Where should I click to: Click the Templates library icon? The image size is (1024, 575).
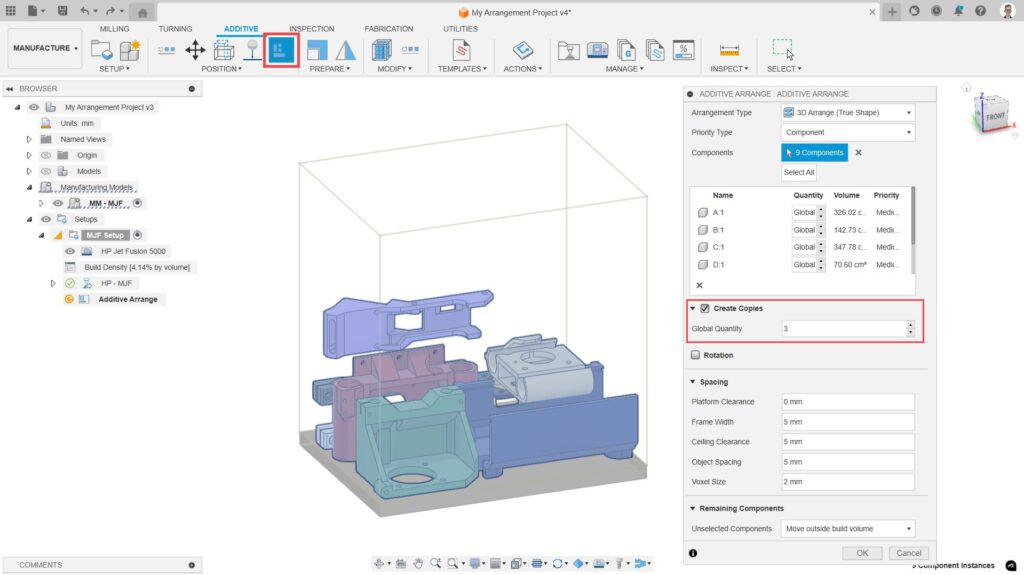tap(462, 49)
